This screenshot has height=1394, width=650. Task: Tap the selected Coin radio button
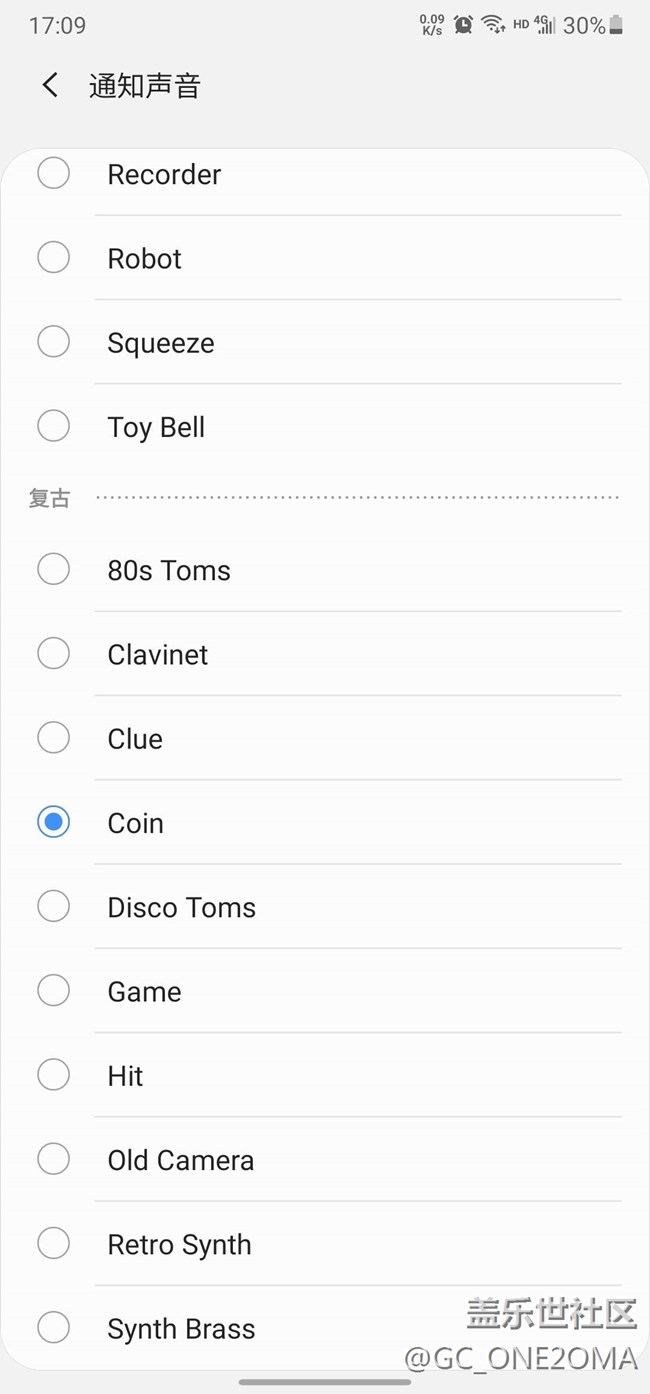coord(53,822)
